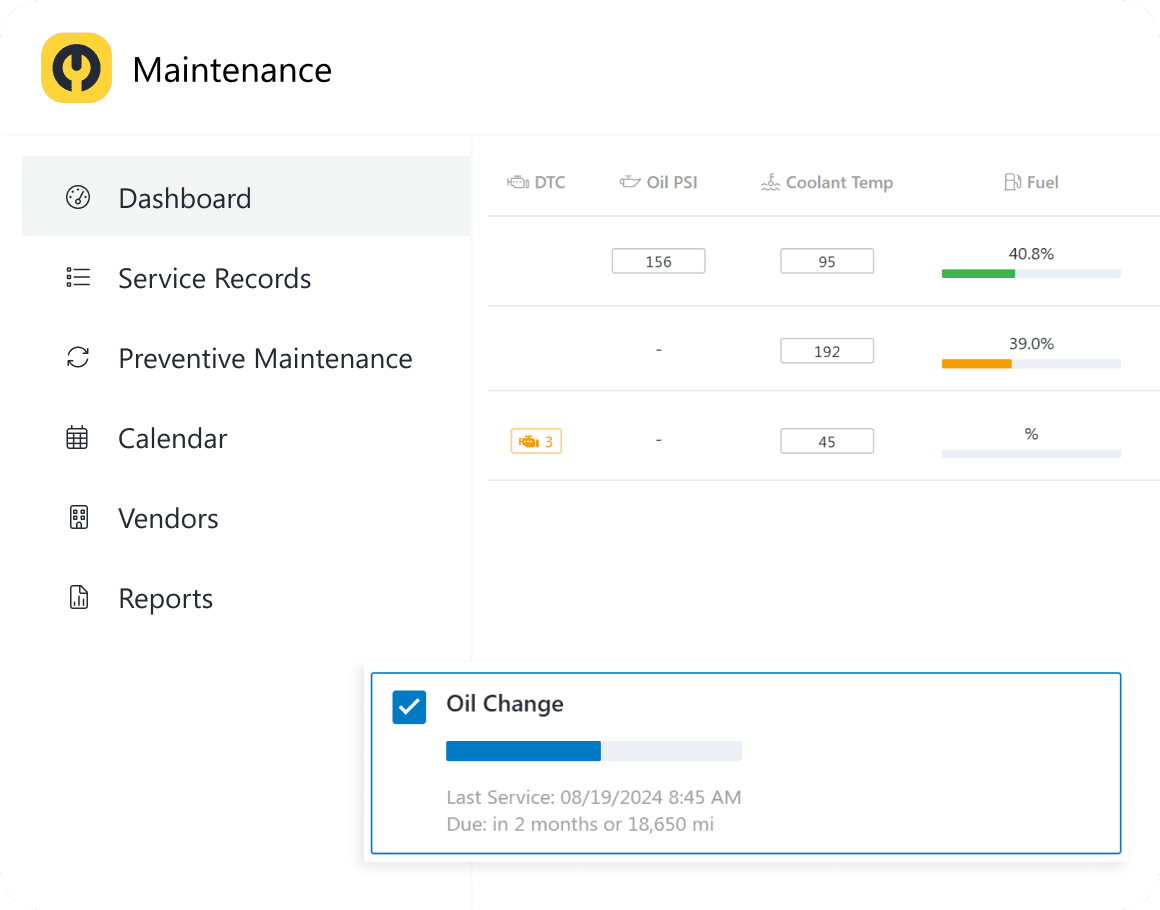Click the Preventive Maintenance refresh icon
Viewport: 1160px width, 910px height.
78,357
